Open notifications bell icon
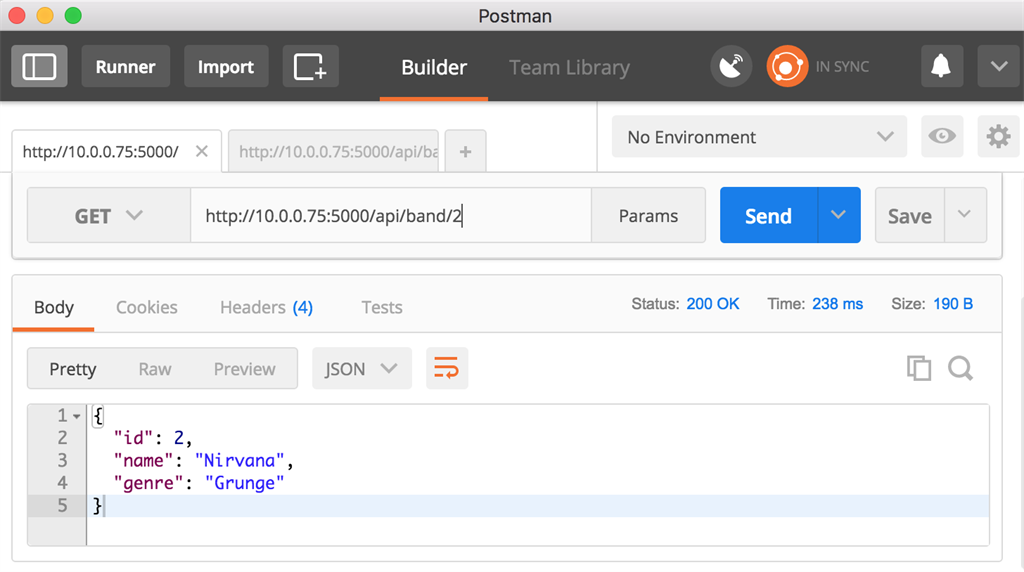Screen dimensions: 1024x572 coord(941,67)
